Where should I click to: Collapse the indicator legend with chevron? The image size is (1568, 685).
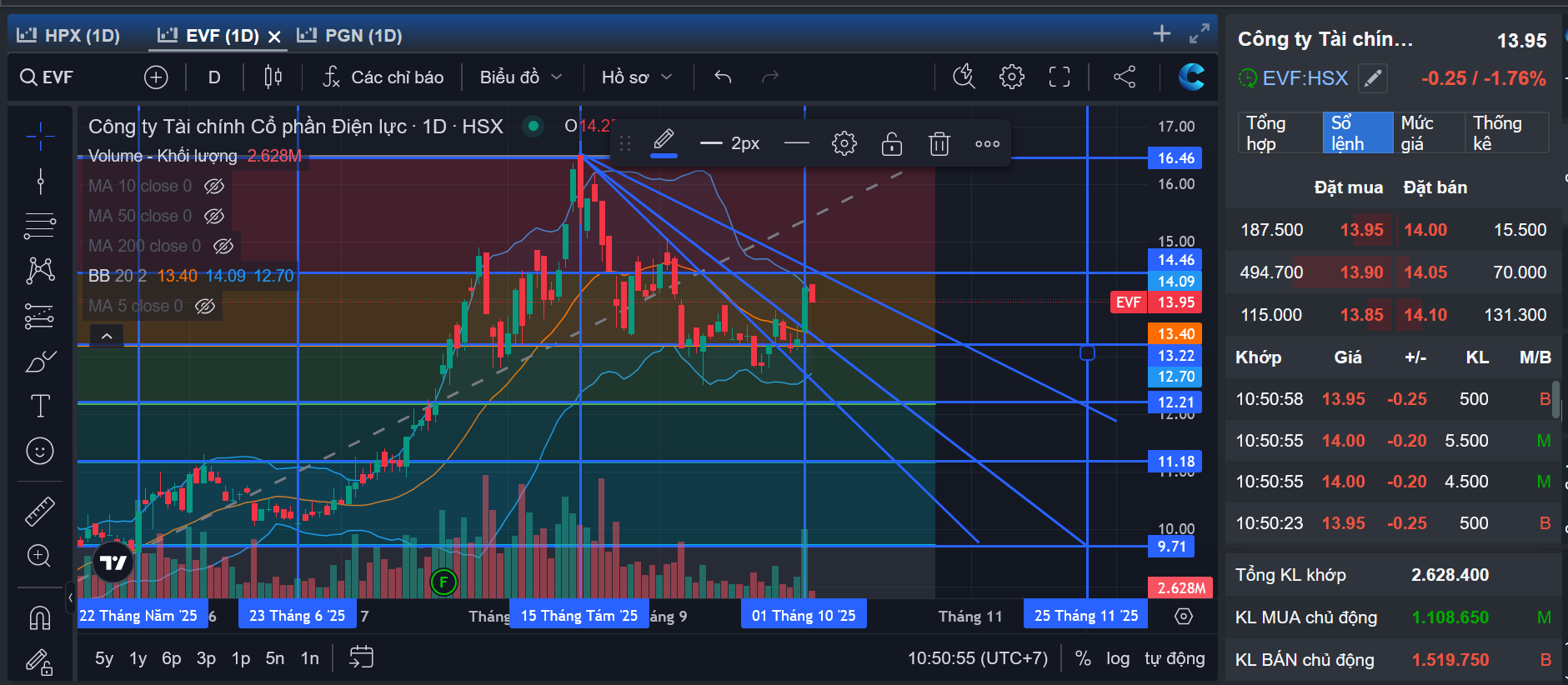107,336
